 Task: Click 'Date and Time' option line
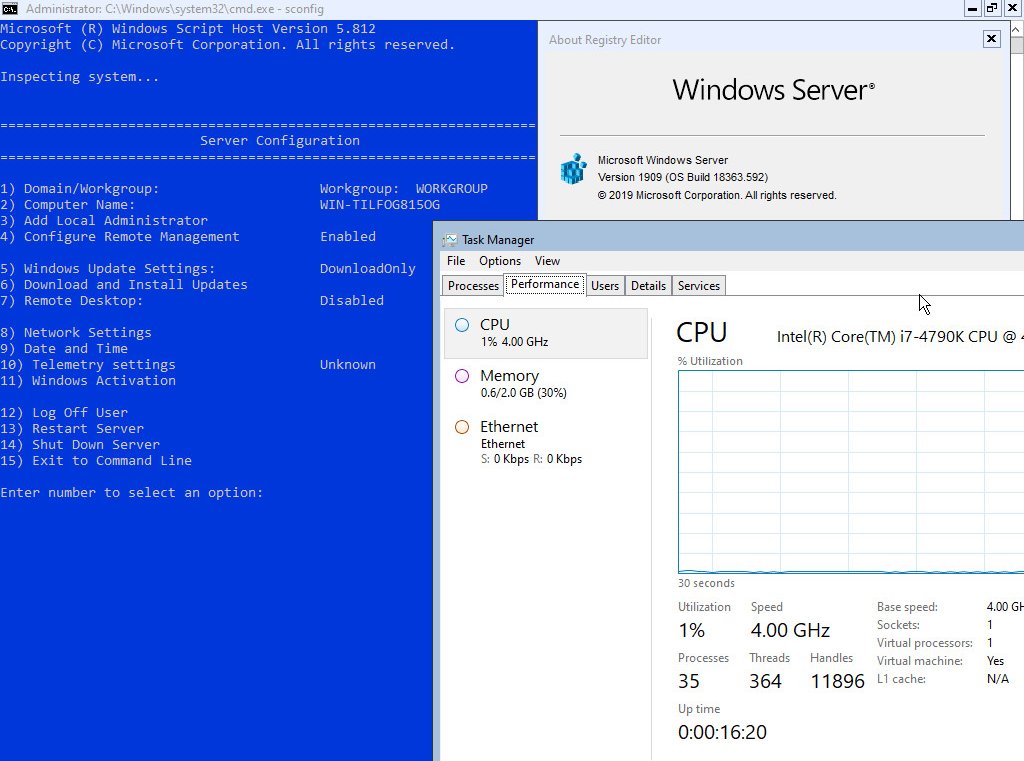64,349
